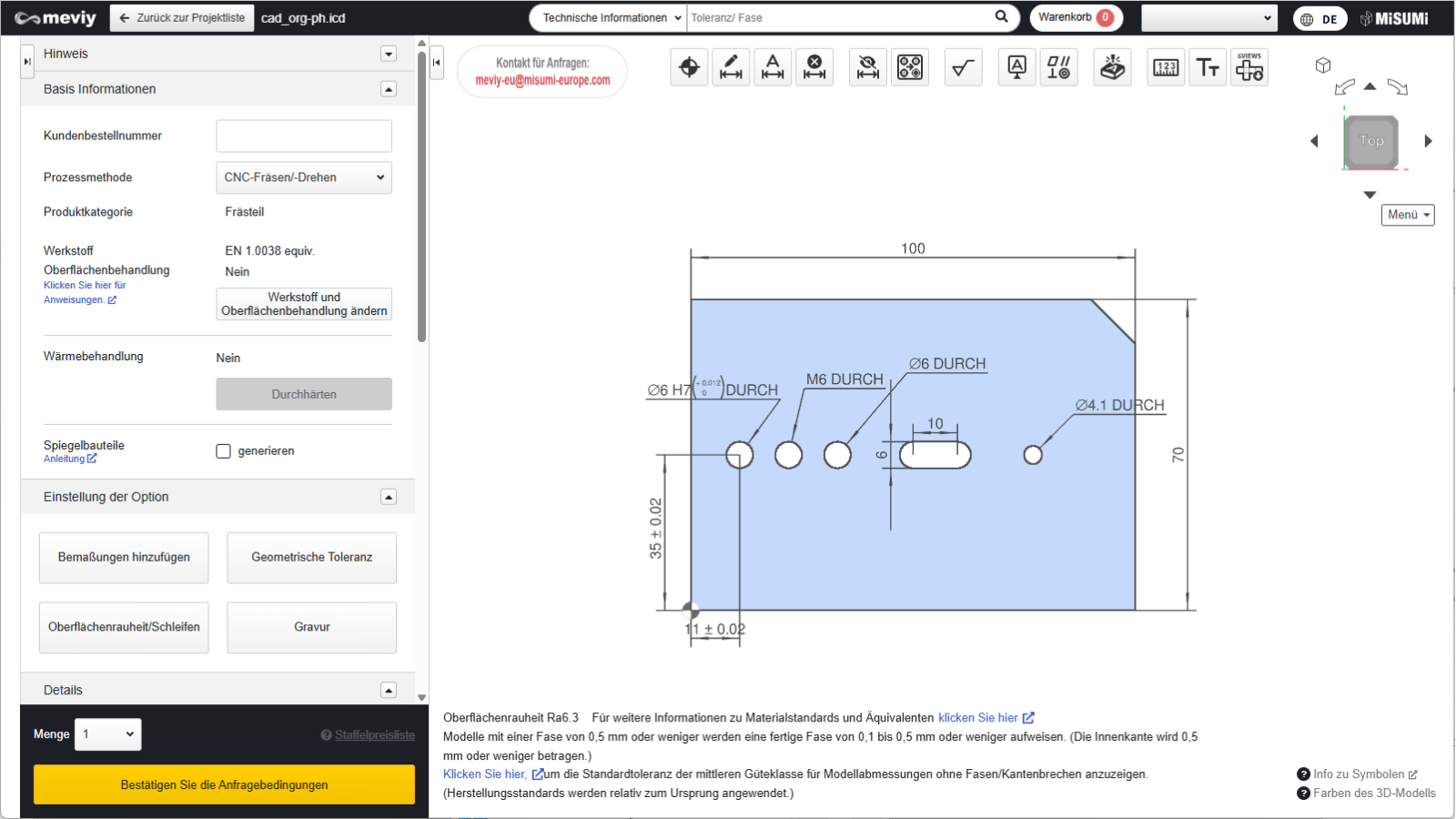Click the geometric tolerance symbols icon

coord(1058,67)
